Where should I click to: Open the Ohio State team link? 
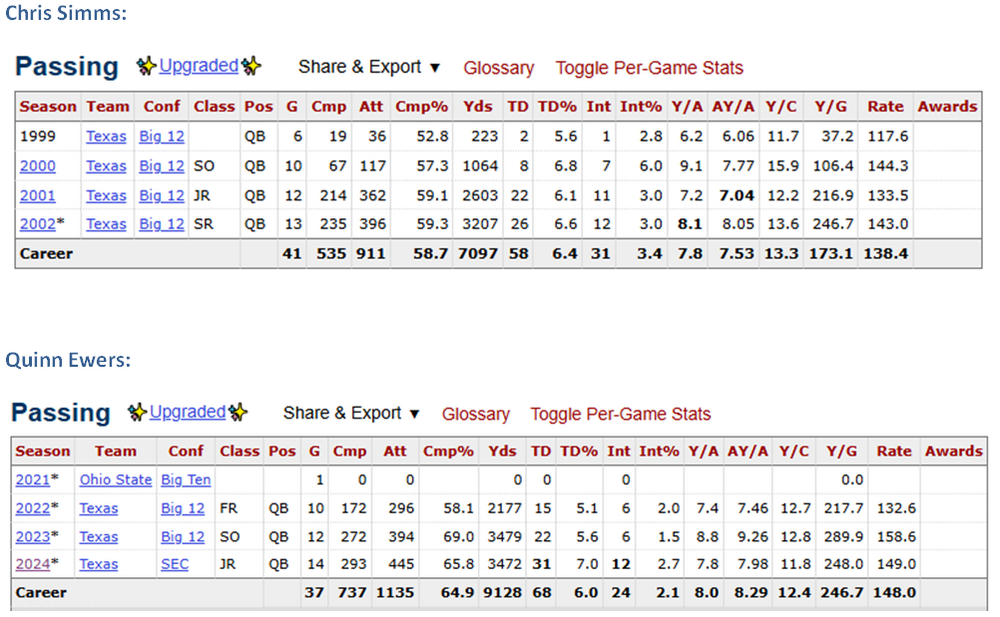click(x=115, y=480)
